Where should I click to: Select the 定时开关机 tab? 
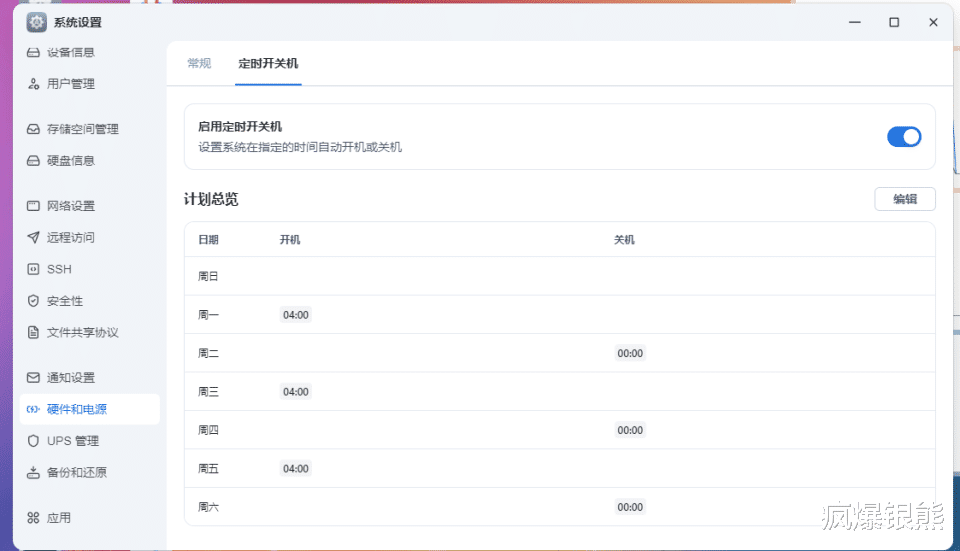[268, 63]
